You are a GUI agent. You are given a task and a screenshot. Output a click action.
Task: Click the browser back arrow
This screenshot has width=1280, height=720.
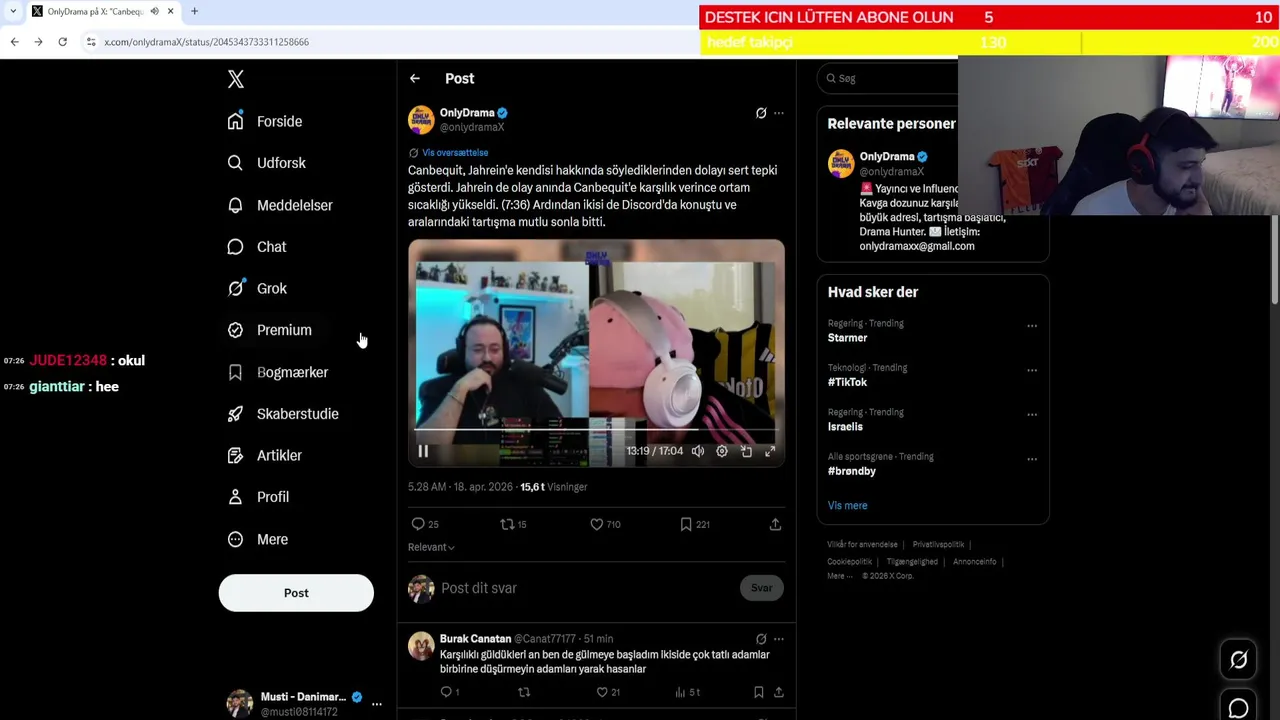(14, 42)
